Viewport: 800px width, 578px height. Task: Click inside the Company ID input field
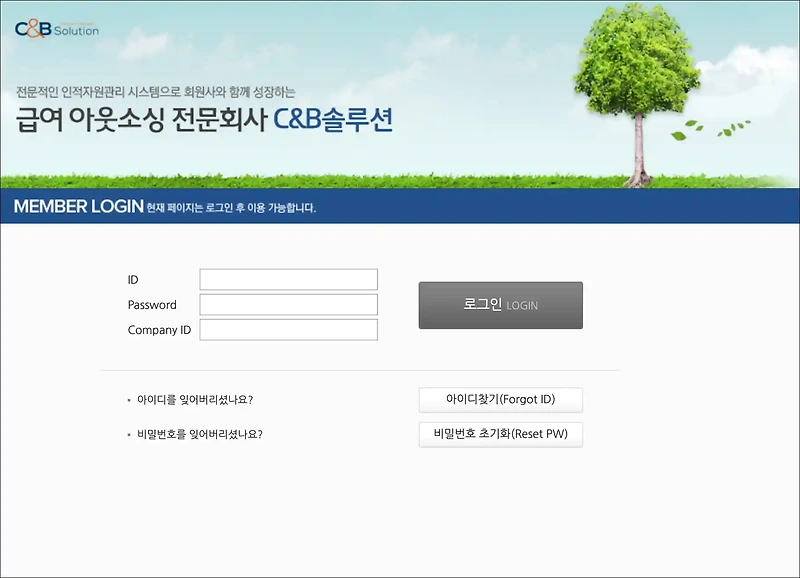coord(288,328)
